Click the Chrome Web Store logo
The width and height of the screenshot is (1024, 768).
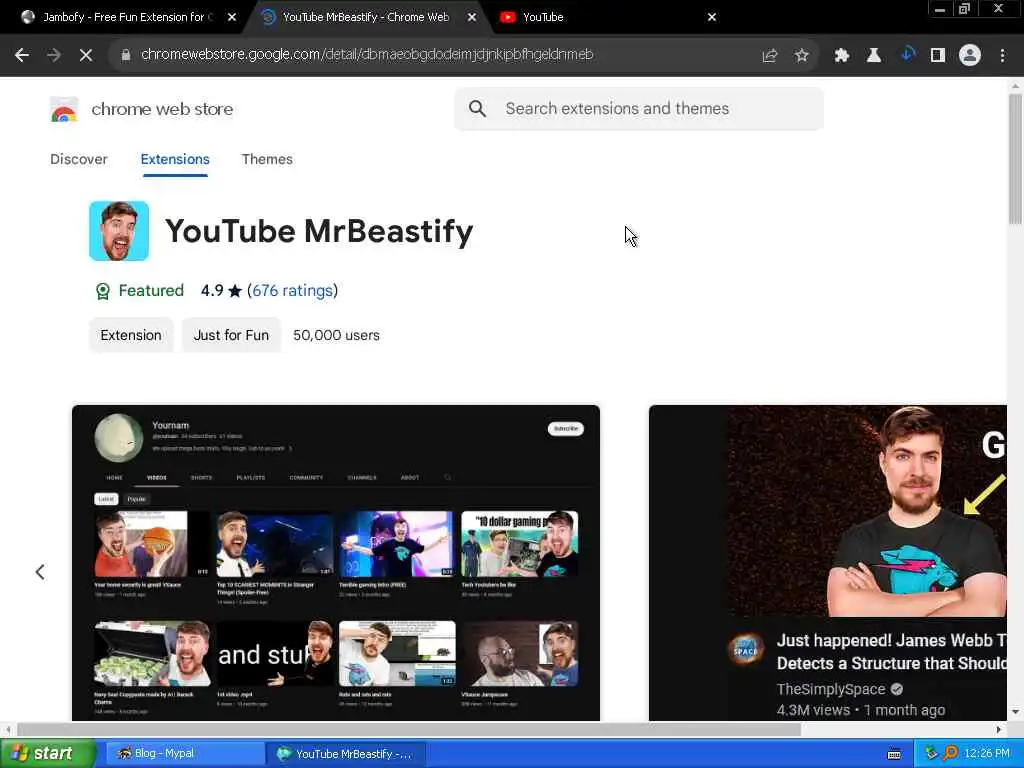64,109
